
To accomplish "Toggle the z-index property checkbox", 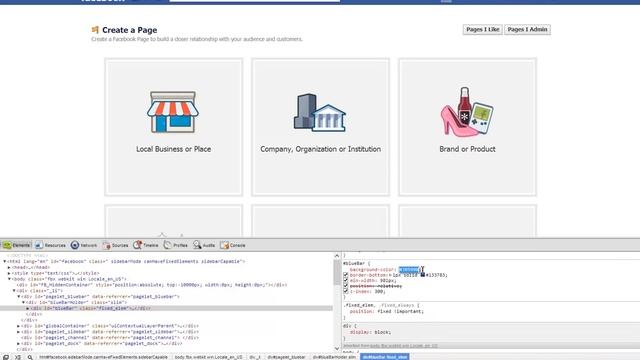I will click(x=346, y=291).
